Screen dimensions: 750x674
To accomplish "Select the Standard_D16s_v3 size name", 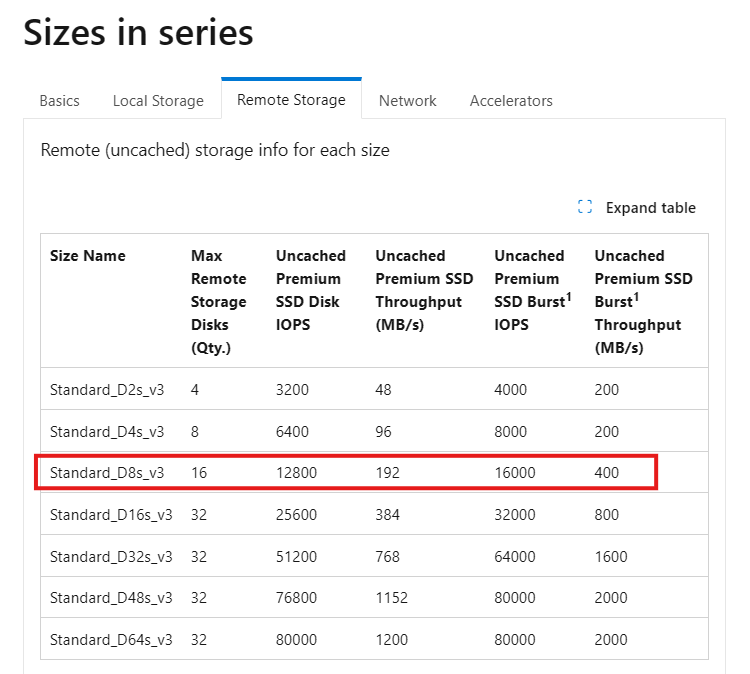I will (111, 515).
